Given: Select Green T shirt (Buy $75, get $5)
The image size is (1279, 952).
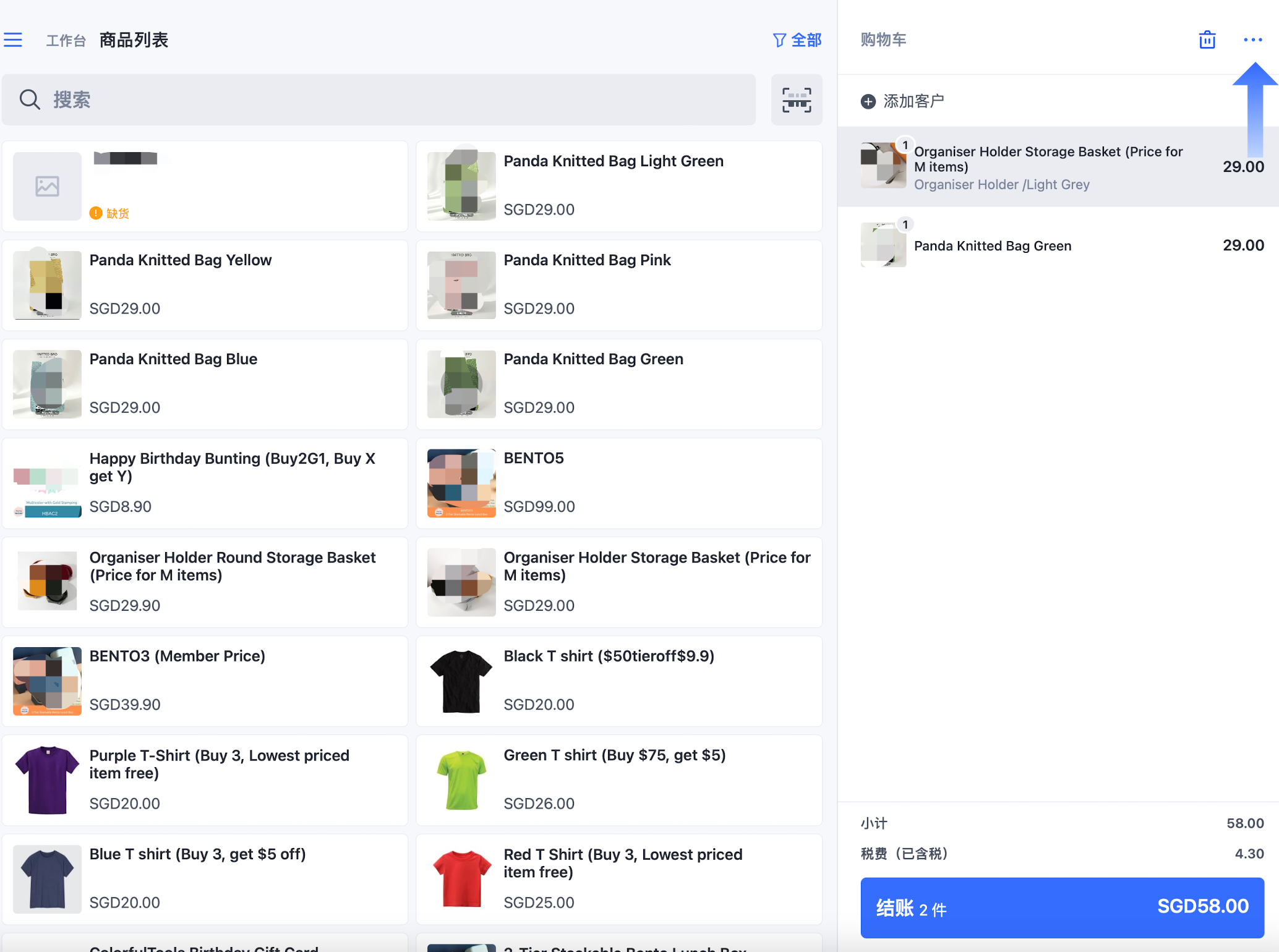Looking at the screenshot, I should click(x=619, y=780).
